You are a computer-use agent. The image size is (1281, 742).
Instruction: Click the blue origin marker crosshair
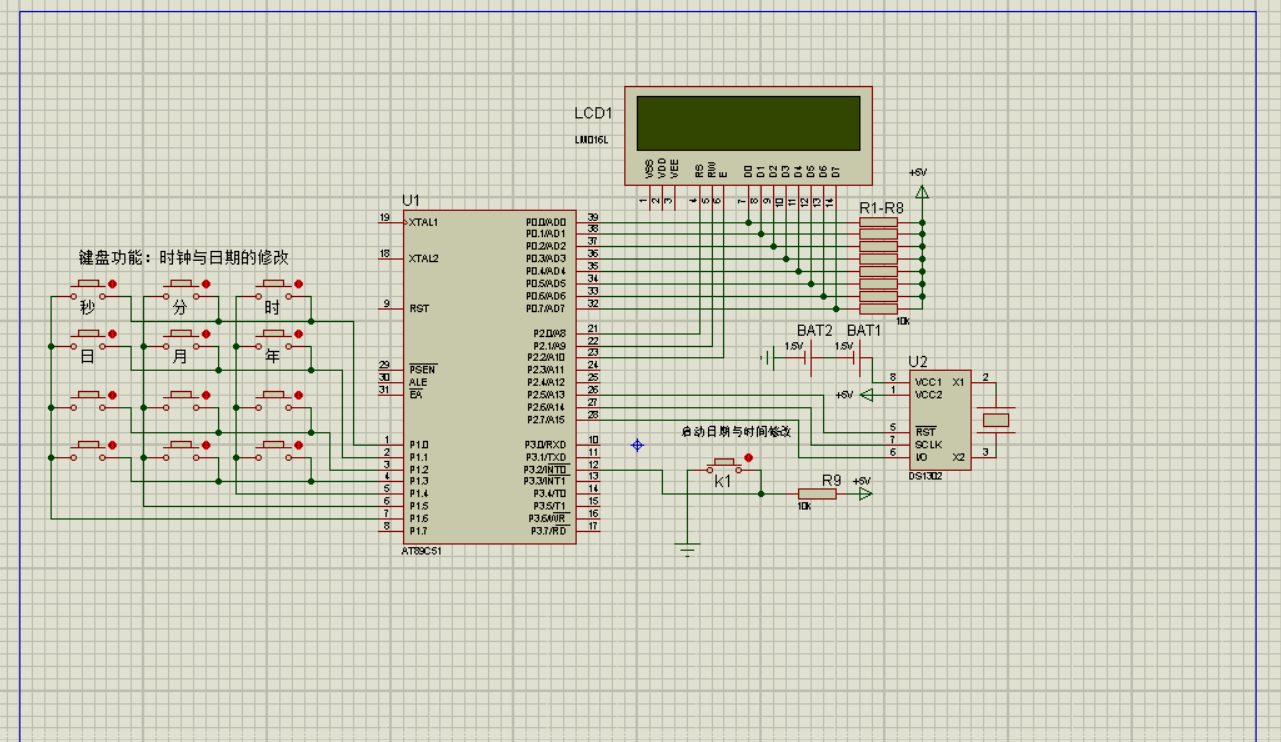point(637,445)
